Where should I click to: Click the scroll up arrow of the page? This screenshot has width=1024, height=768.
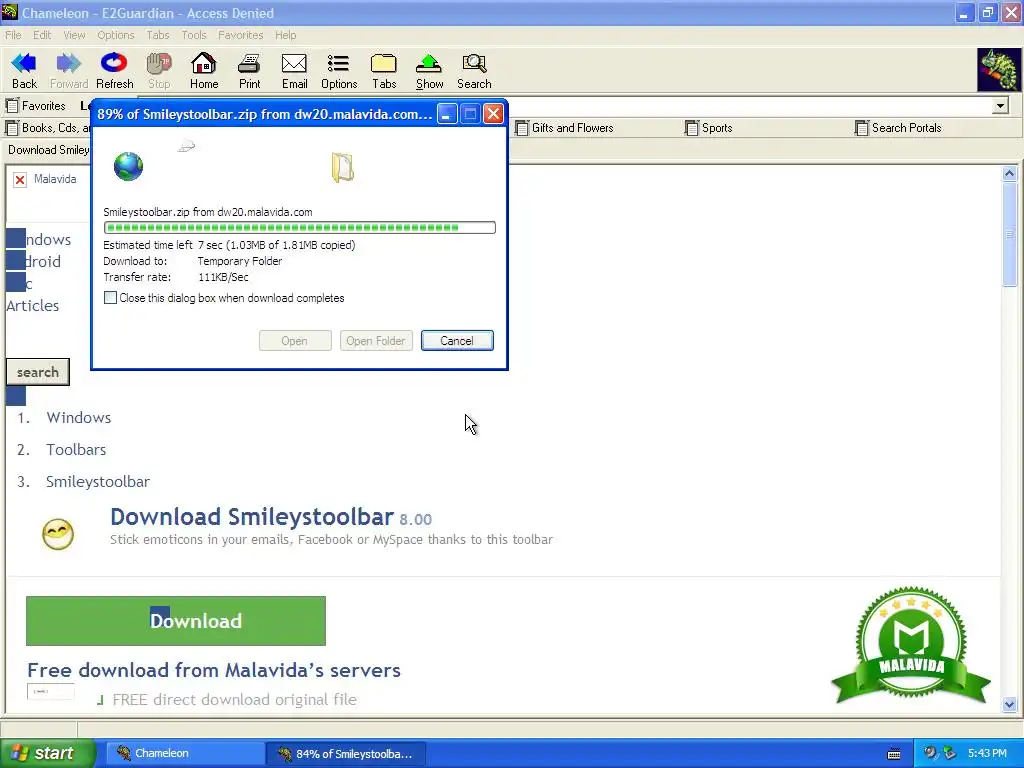[x=1009, y=174]
